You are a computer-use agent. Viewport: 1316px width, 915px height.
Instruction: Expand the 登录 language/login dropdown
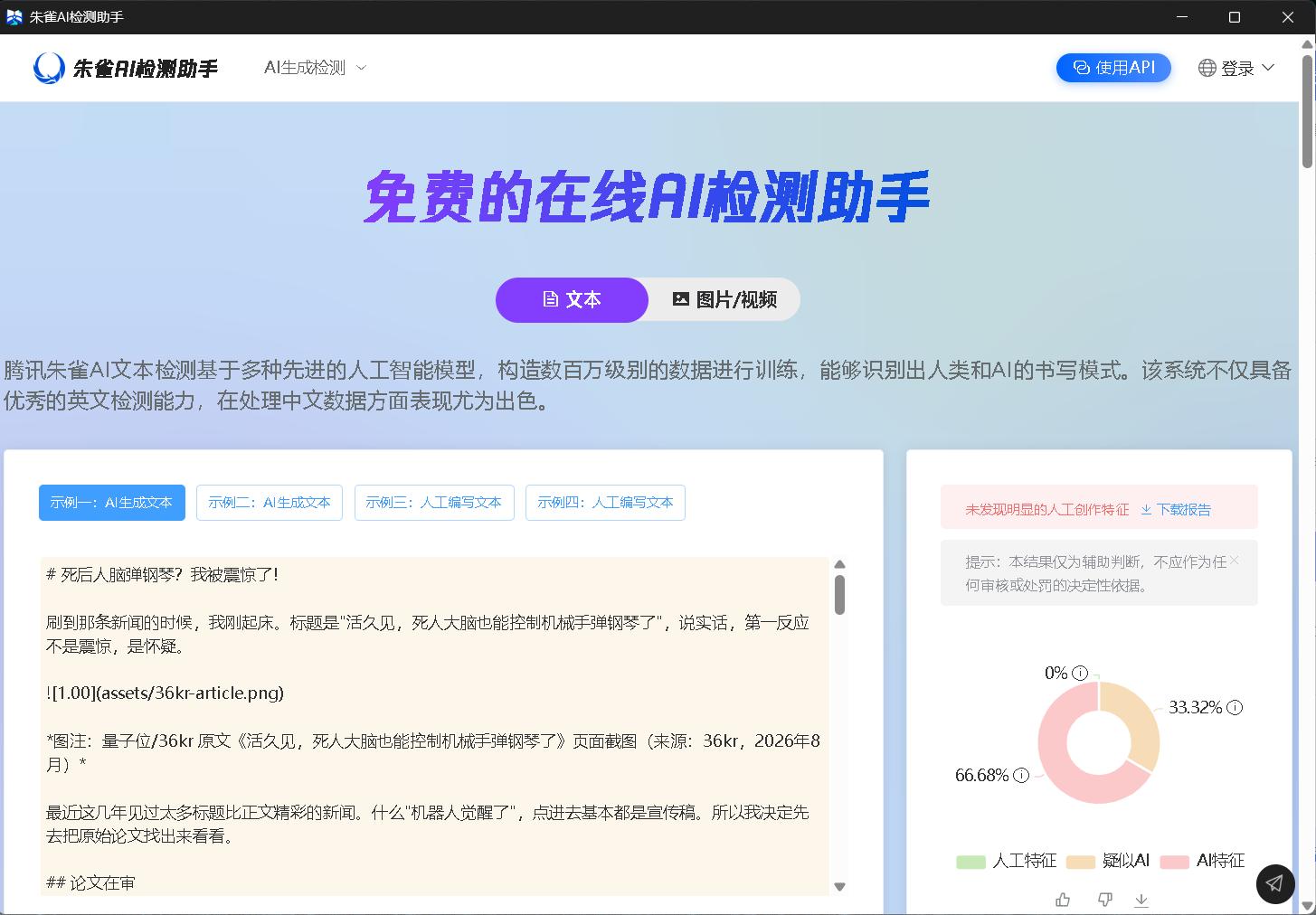point(1236,68)
